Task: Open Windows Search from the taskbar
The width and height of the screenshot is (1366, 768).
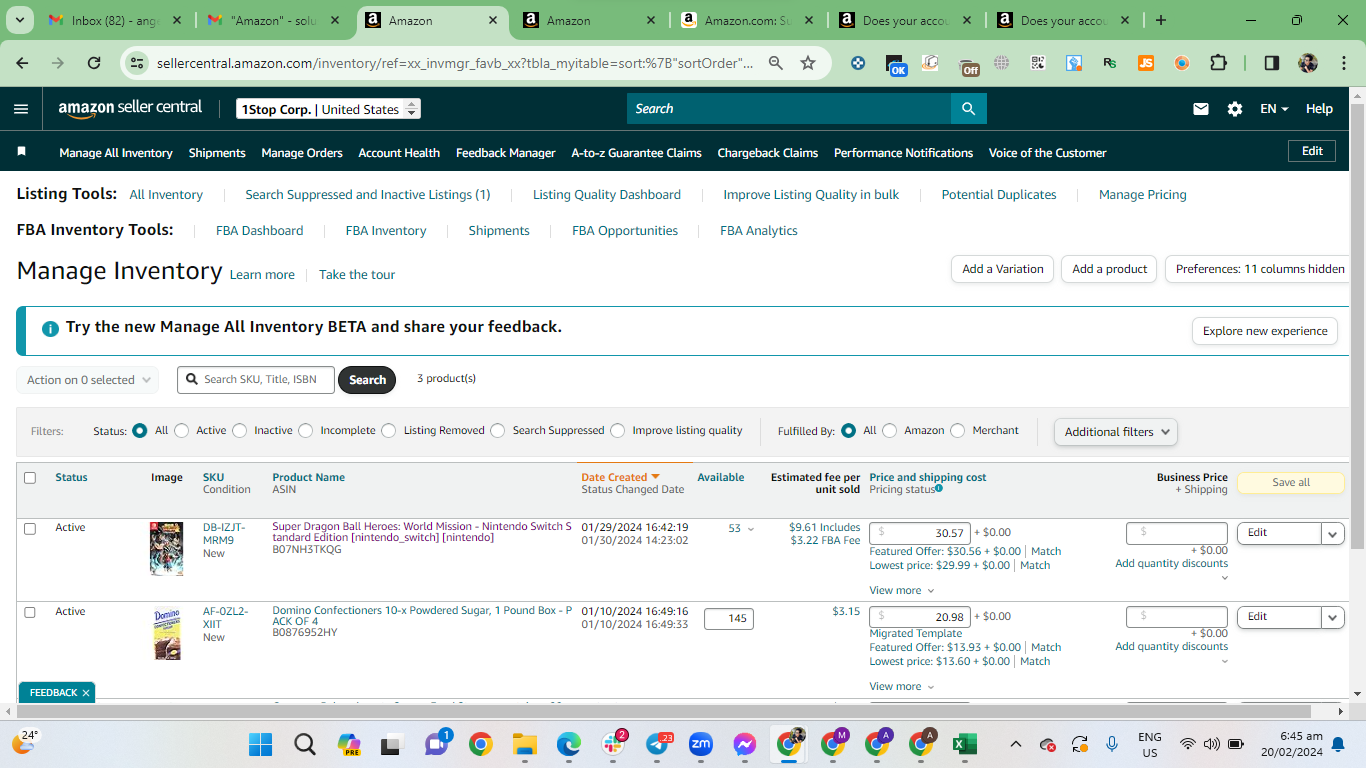Action: [305, 744]
